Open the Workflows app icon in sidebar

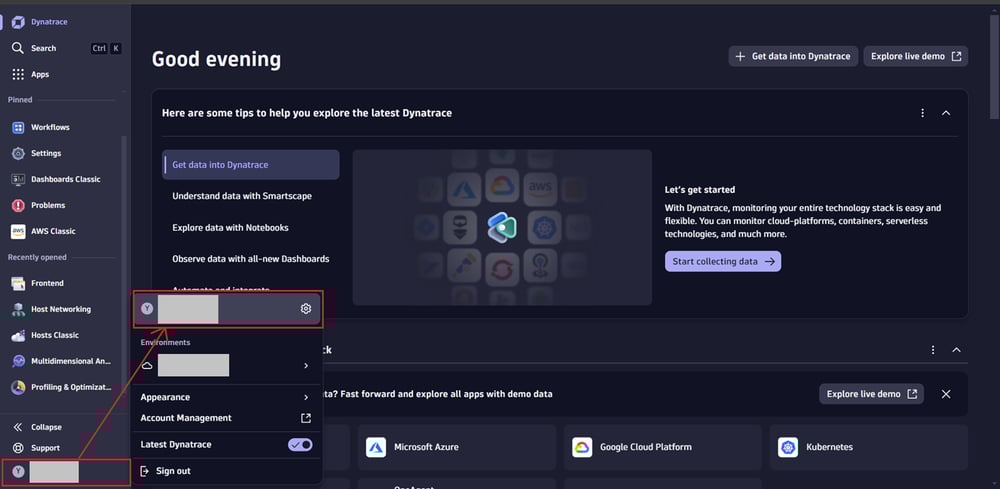(18, 127)
